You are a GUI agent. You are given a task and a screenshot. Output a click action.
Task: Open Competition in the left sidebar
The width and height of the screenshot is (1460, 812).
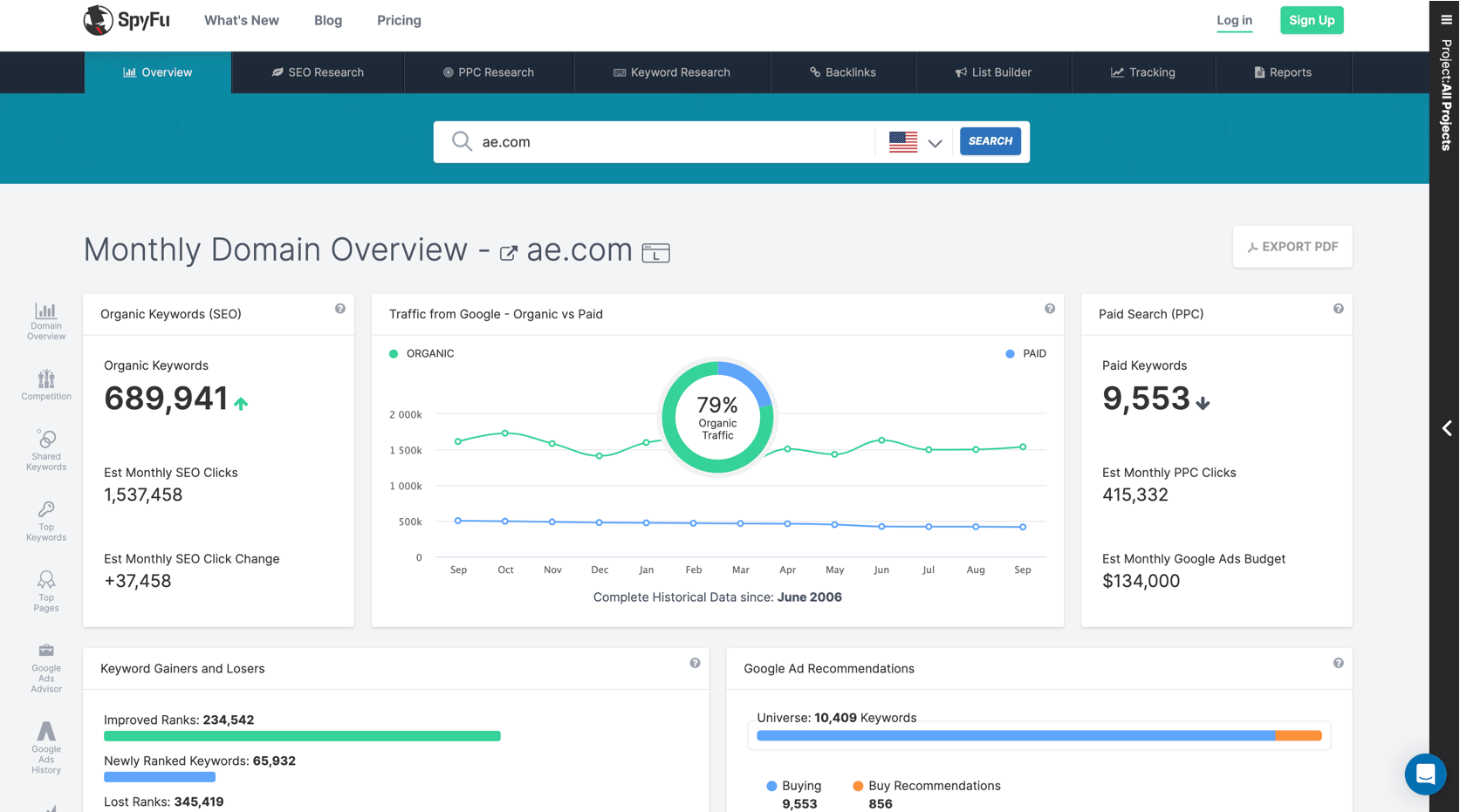tap(46, 385)
